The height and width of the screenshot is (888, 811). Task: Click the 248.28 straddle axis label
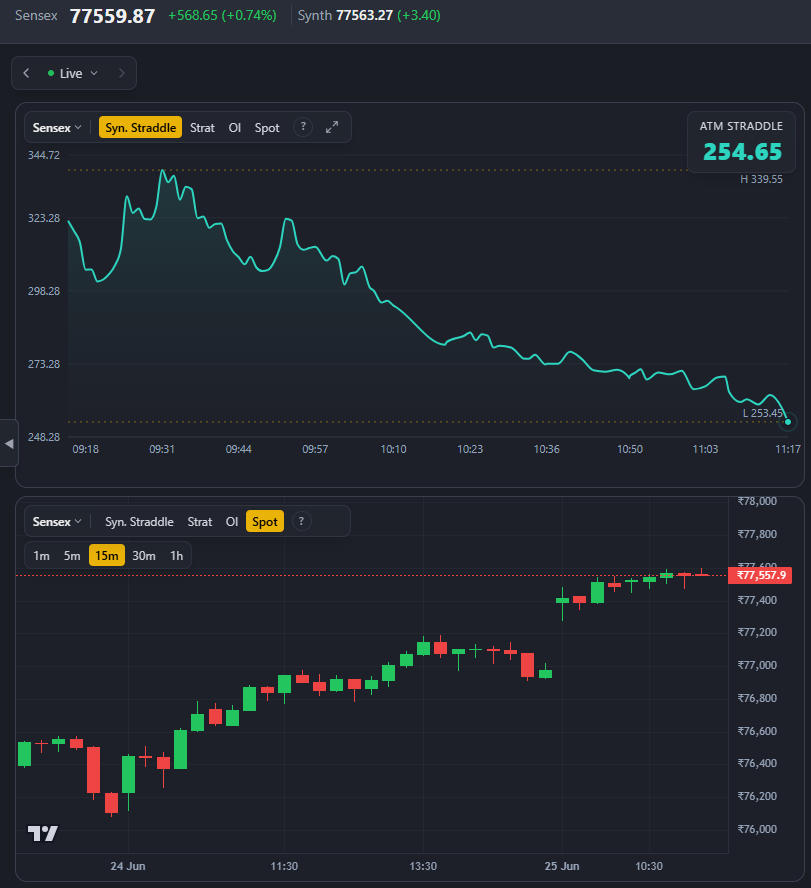point(44,437)
